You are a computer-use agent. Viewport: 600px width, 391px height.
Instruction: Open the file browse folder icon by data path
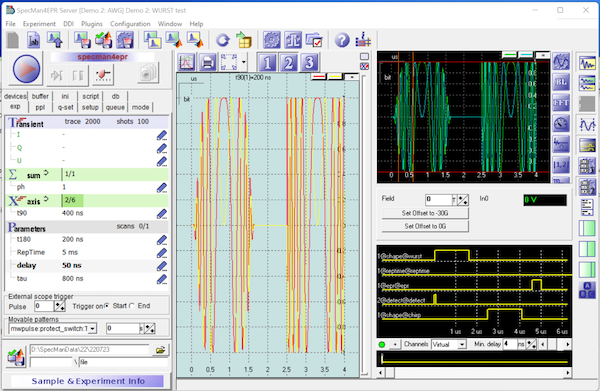161,350
